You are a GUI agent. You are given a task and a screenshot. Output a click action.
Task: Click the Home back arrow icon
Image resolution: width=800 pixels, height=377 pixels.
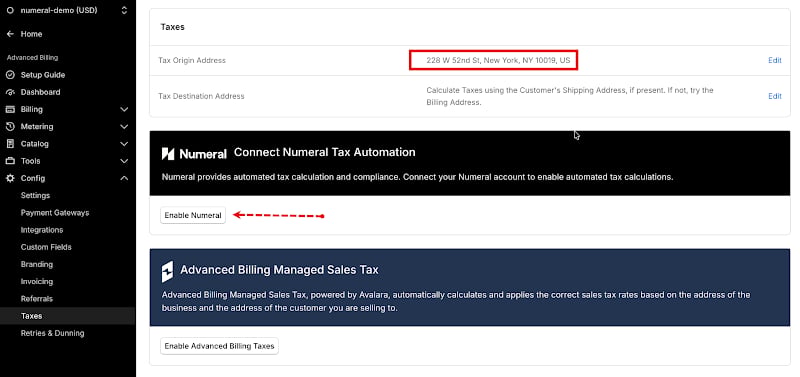tap(10, 34)
